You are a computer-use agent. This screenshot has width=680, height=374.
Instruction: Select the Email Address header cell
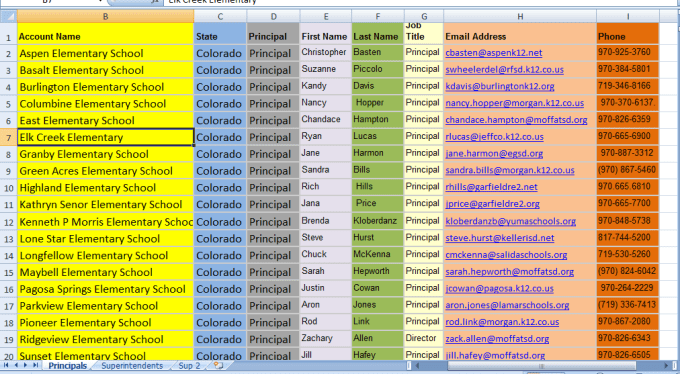point(520,34)
